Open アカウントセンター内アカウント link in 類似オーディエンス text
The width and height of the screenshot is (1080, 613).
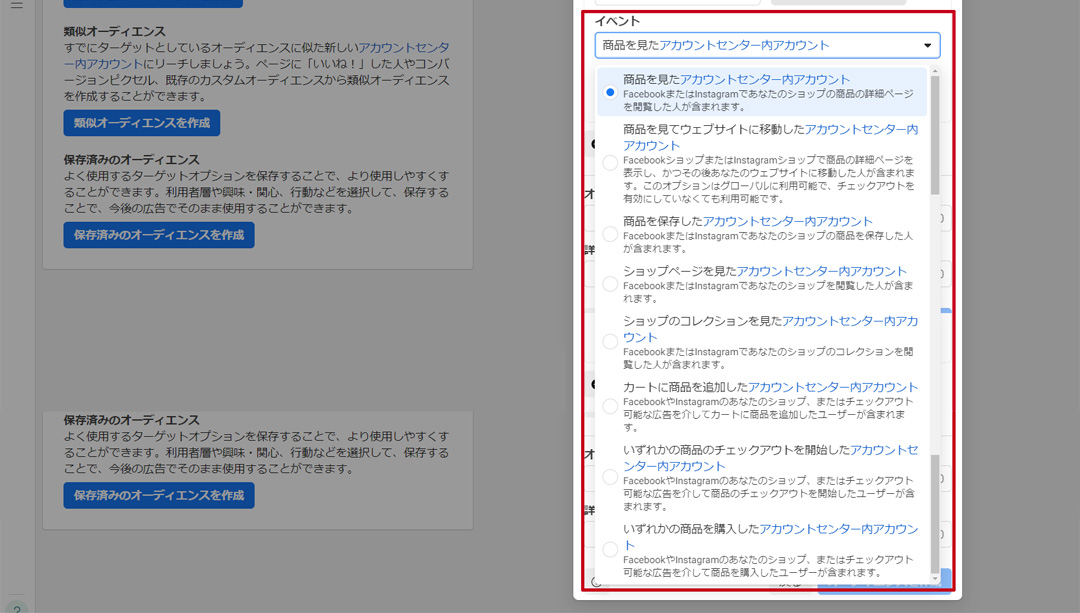point(403,48)
